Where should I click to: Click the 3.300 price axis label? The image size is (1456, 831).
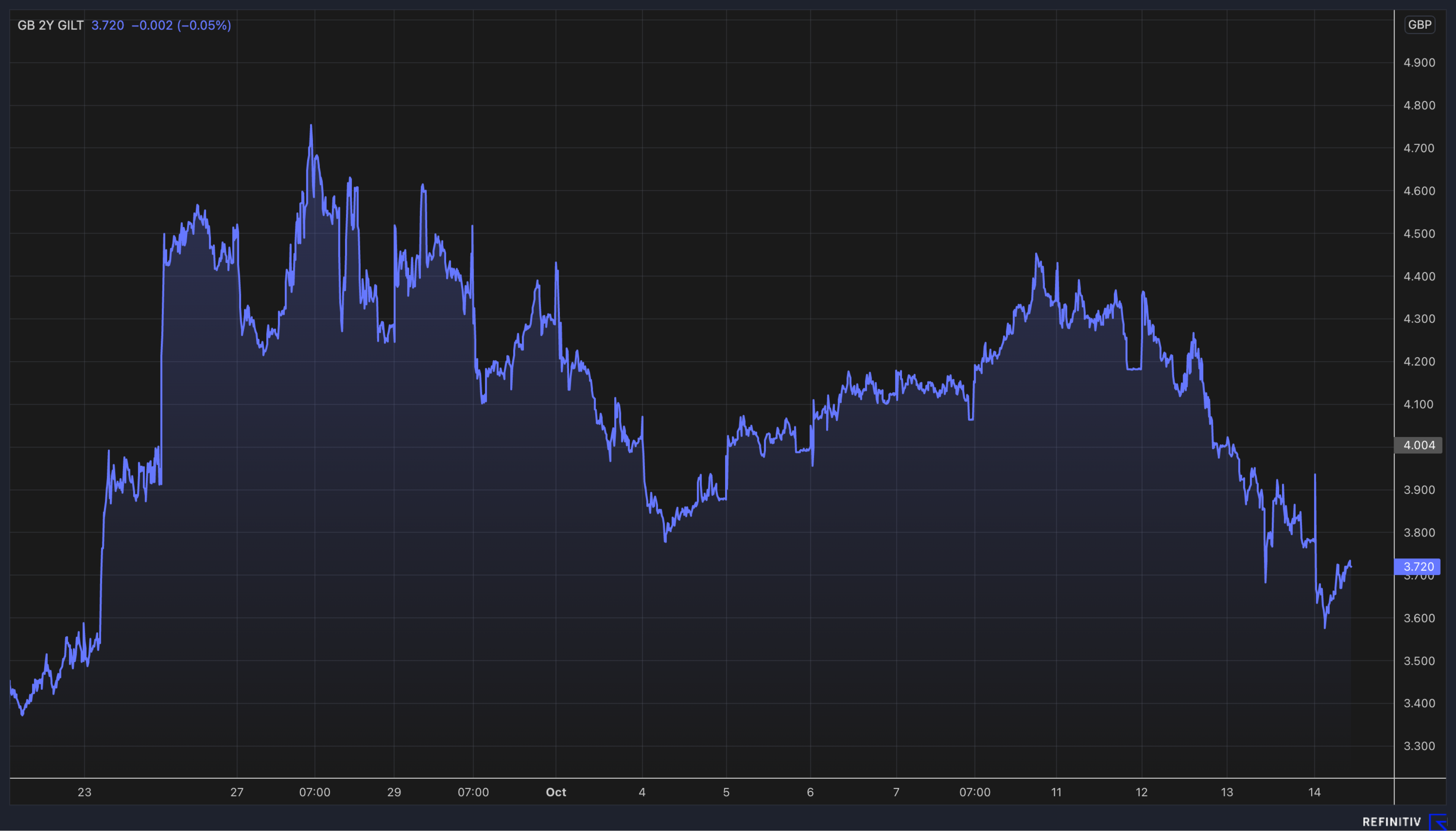tap(1419, 746)
